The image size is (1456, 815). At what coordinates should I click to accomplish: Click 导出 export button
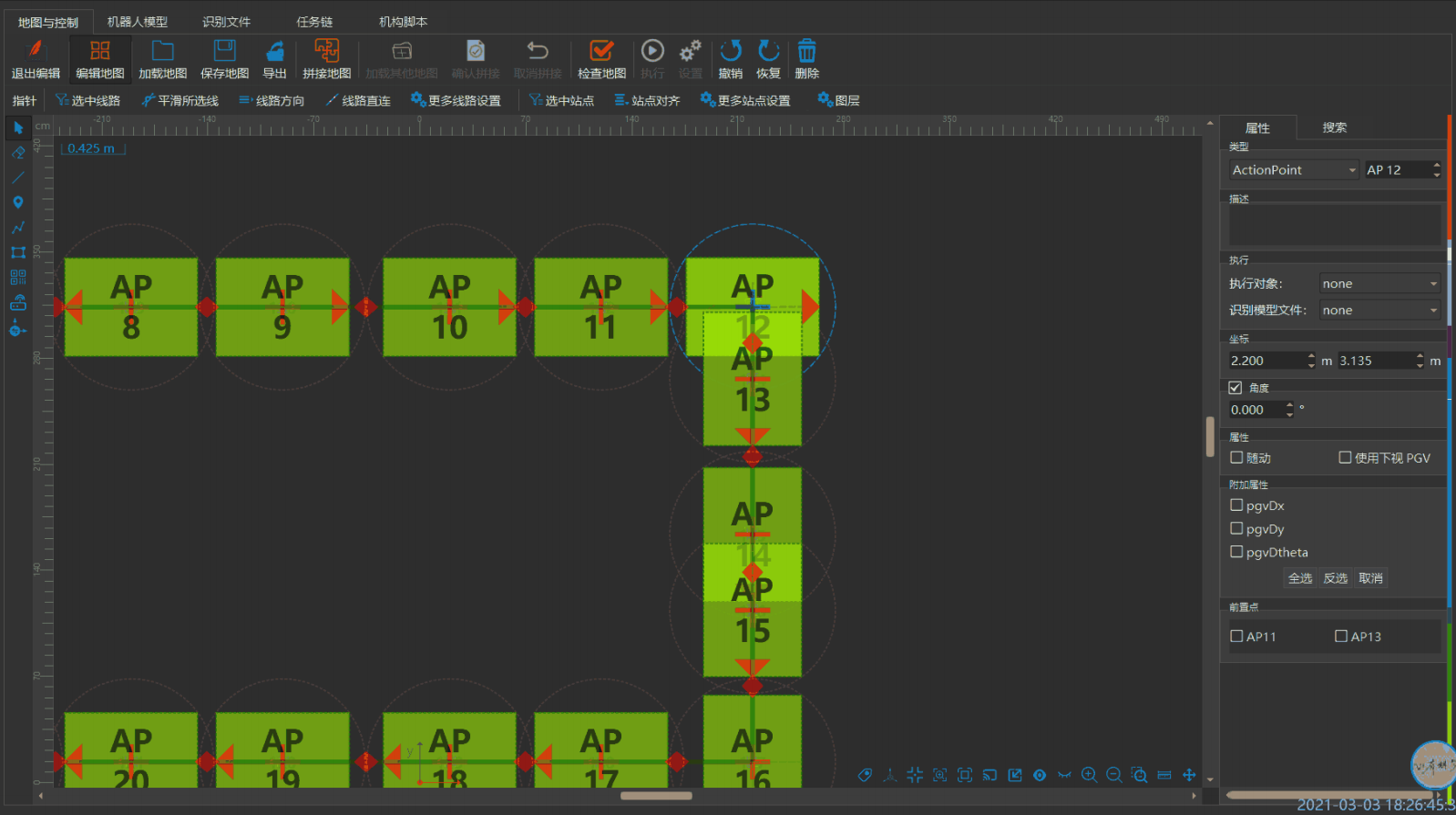click(x=275, y=59)
